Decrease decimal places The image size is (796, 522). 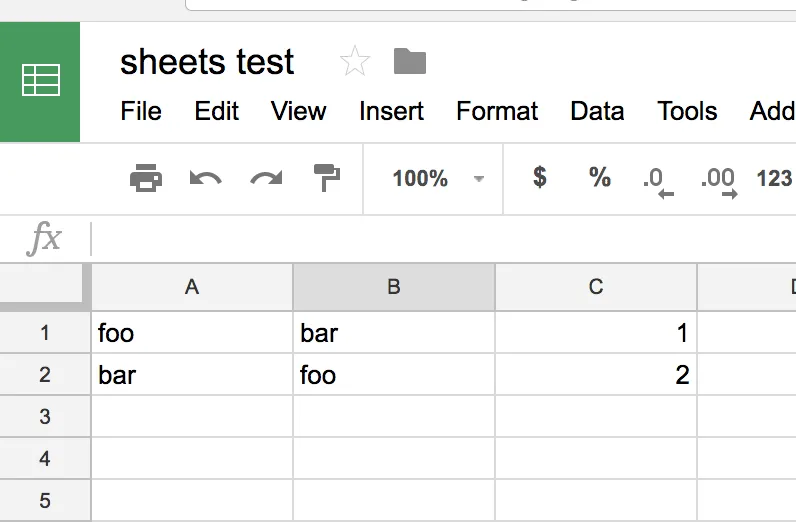coord(658,181)
